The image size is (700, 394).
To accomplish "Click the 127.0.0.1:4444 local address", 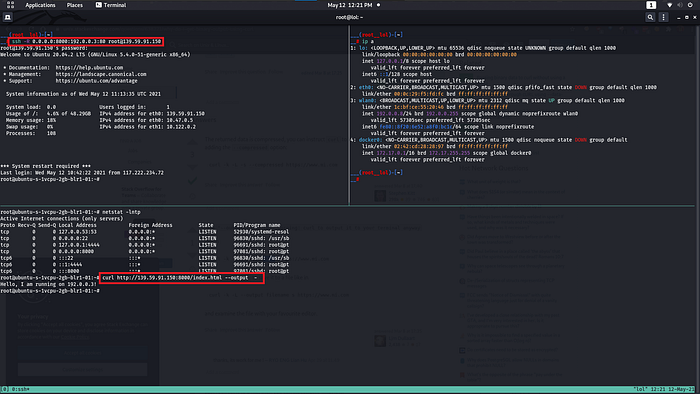I will pyautogui.click(x=79, y=245).
